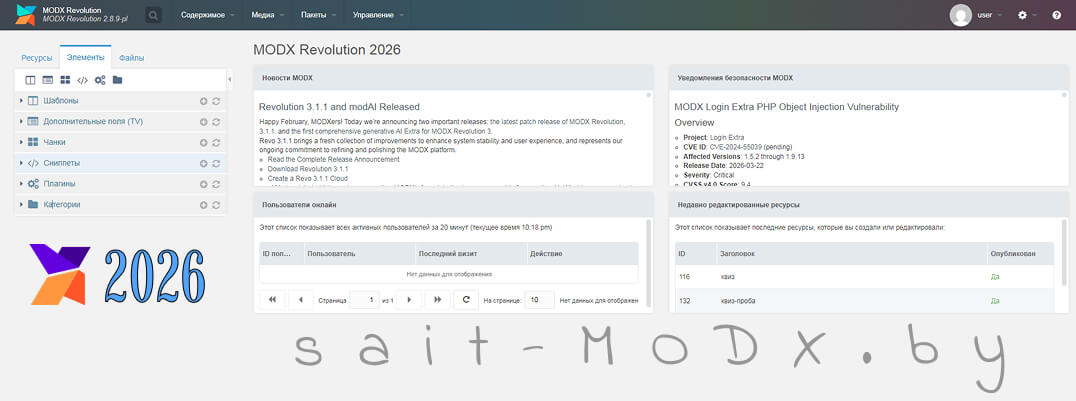Collapse the left sidebar panel arrow
Screen dimensions: 1076x401
click(230, 79)
